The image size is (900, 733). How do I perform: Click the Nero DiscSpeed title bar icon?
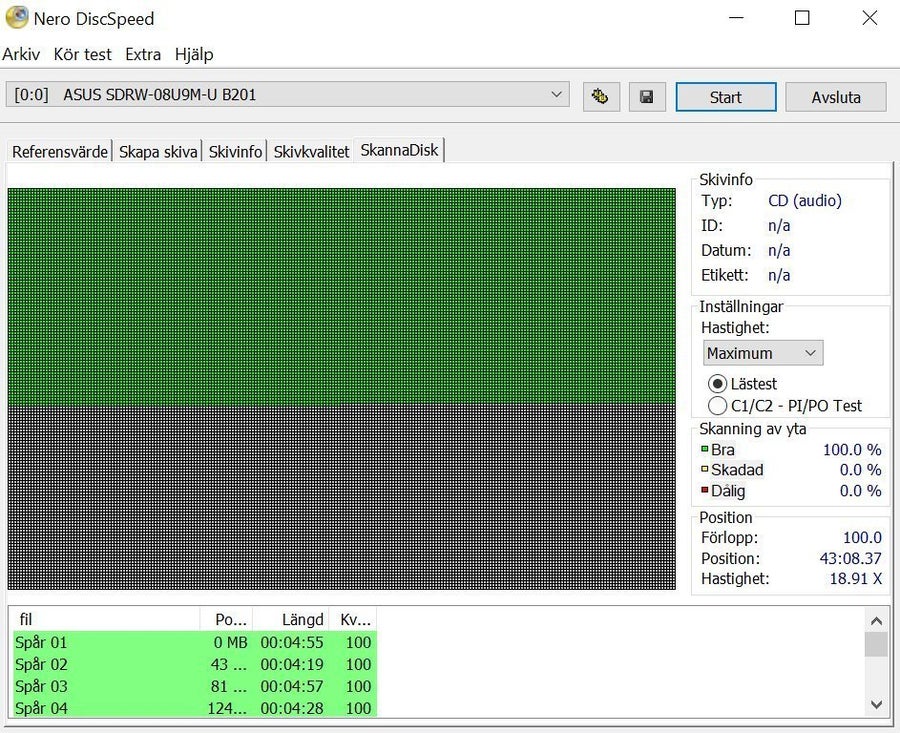[16, 18]
